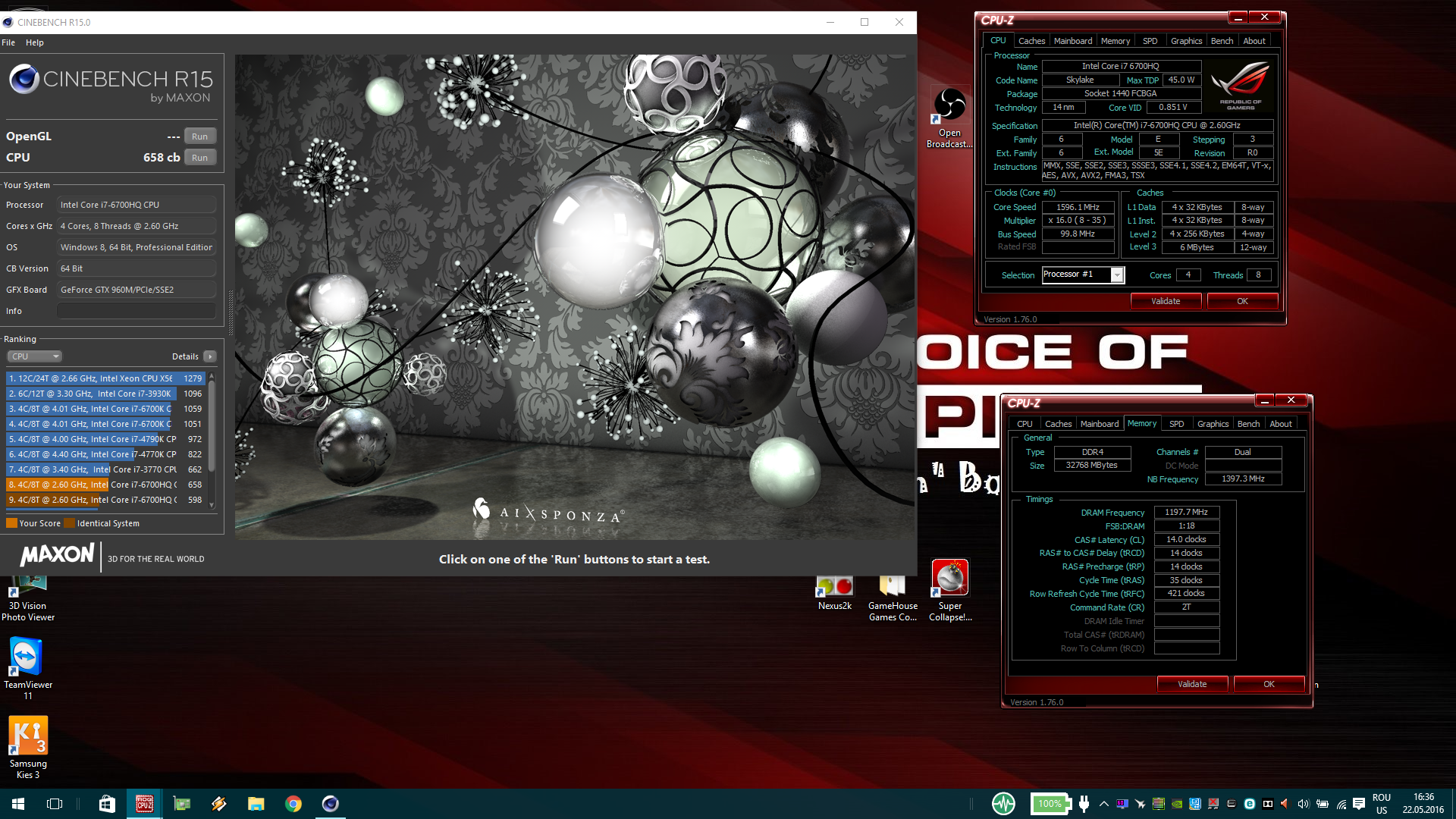
Task: Select ranking row 8 your score 658
Action: pyautogui.click(x=106, y=485)
